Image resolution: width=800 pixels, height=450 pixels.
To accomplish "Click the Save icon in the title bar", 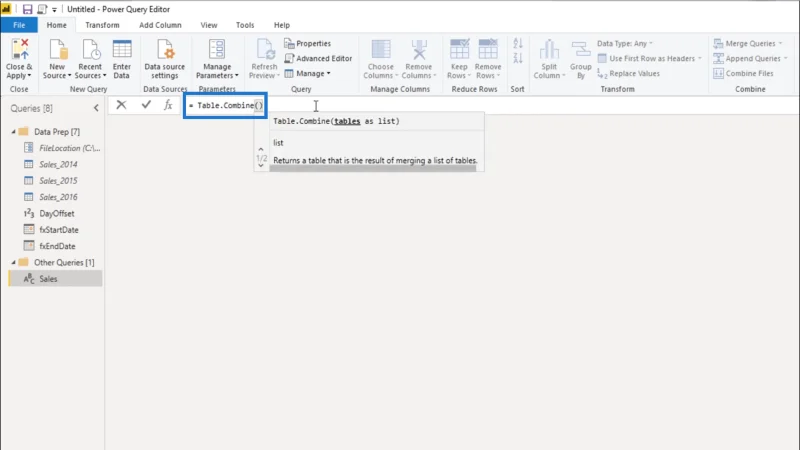I will pyautogui.click(x=28, y=9).
